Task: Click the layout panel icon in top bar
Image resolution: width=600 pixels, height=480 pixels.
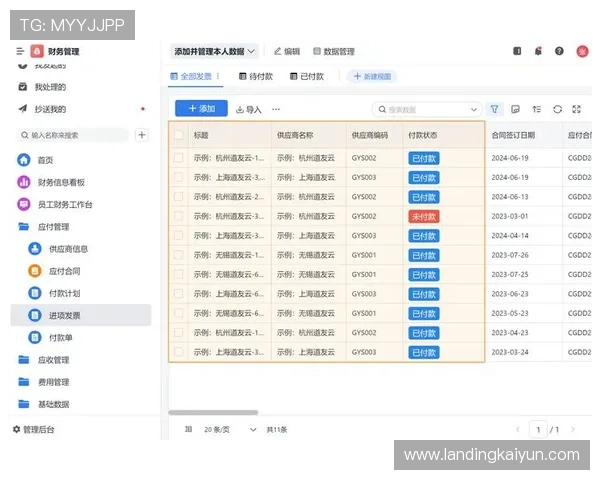Action: [517, 51]
